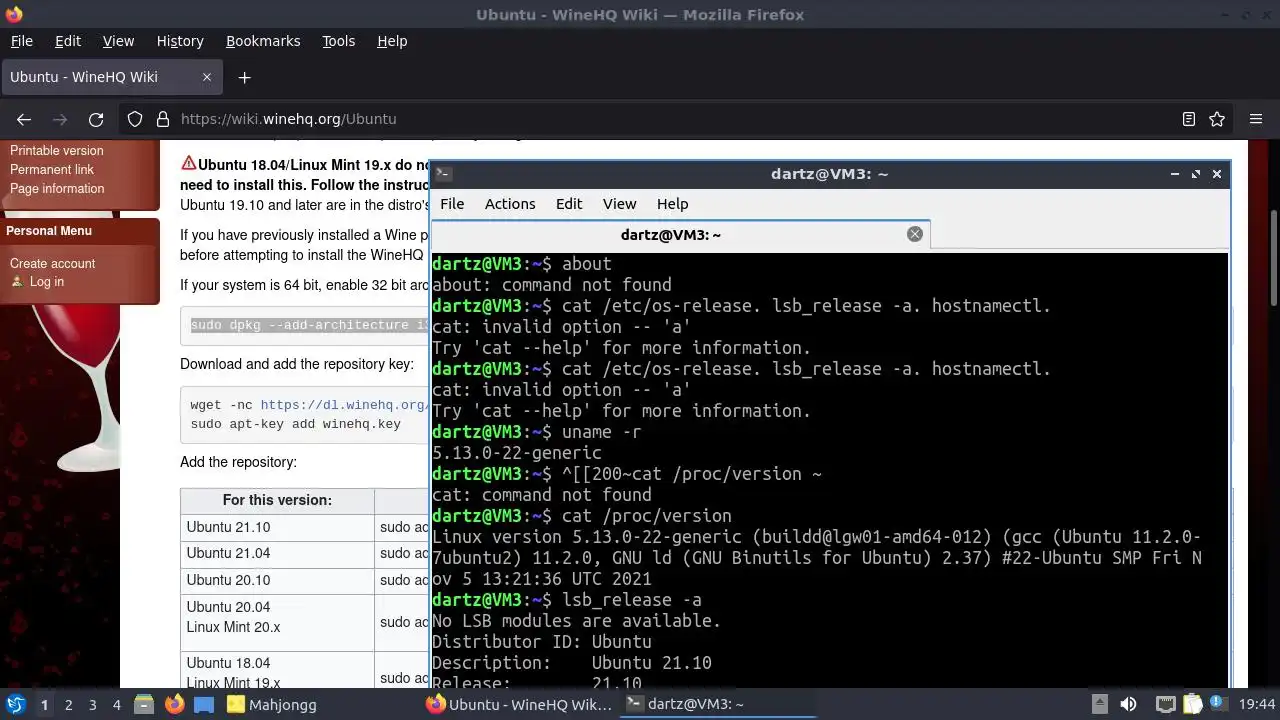1280x720 pixels.
Task: Open terminal View menu
Action: 619,204
